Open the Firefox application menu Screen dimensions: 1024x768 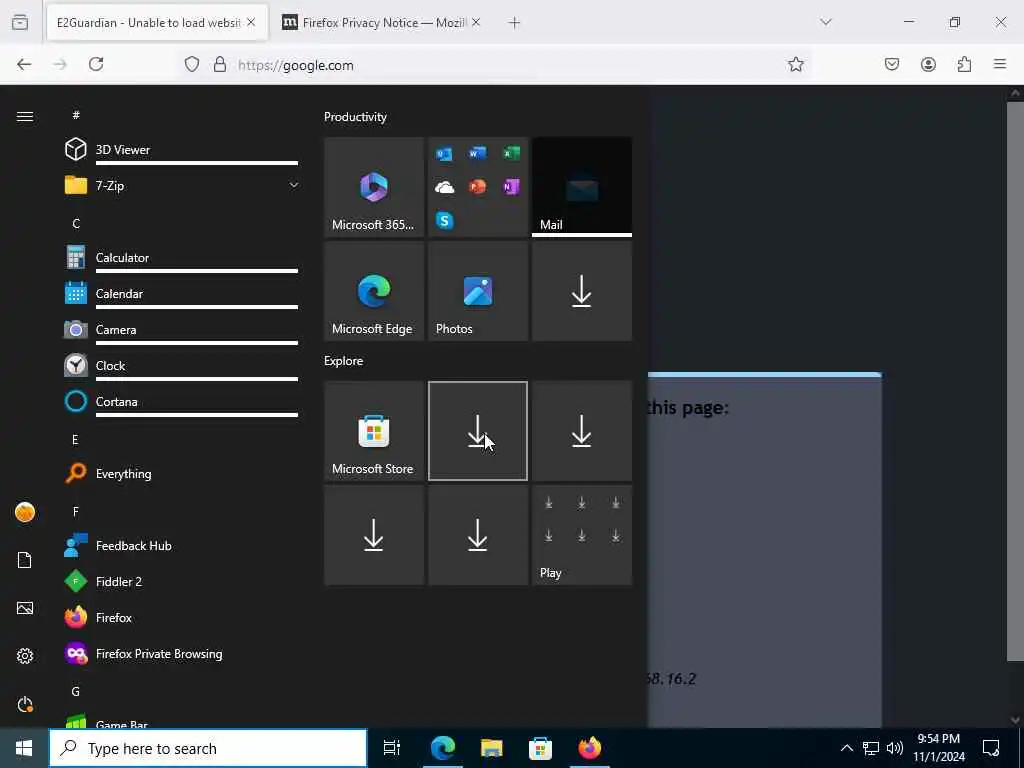coord(1000,64)
